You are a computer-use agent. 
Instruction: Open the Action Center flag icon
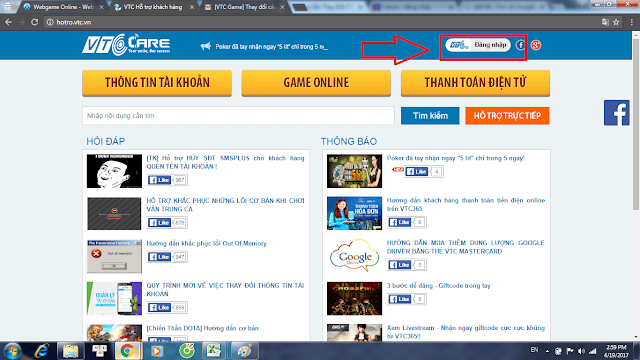tap(570, 351)
